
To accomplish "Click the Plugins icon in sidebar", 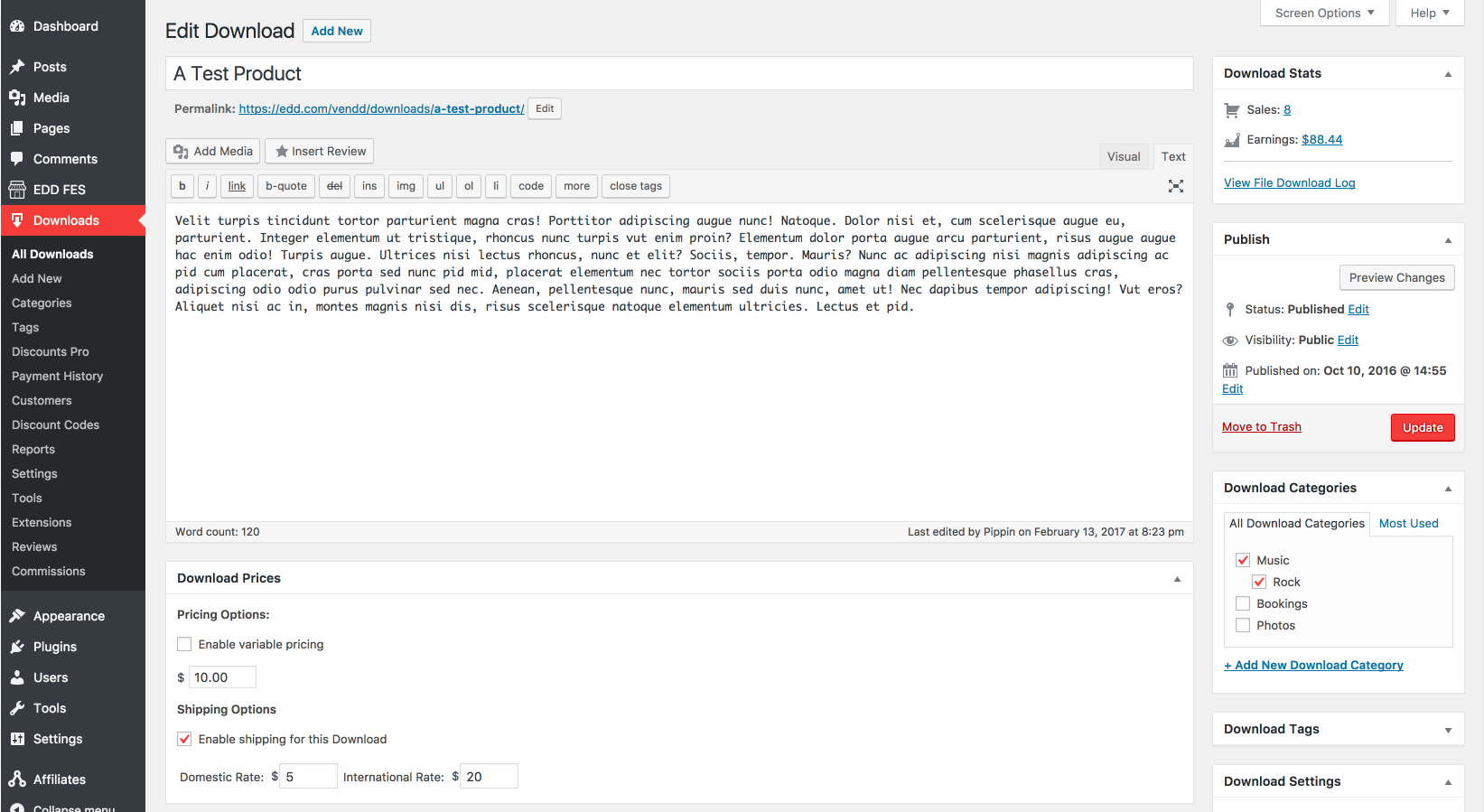I will pos(17,647).
